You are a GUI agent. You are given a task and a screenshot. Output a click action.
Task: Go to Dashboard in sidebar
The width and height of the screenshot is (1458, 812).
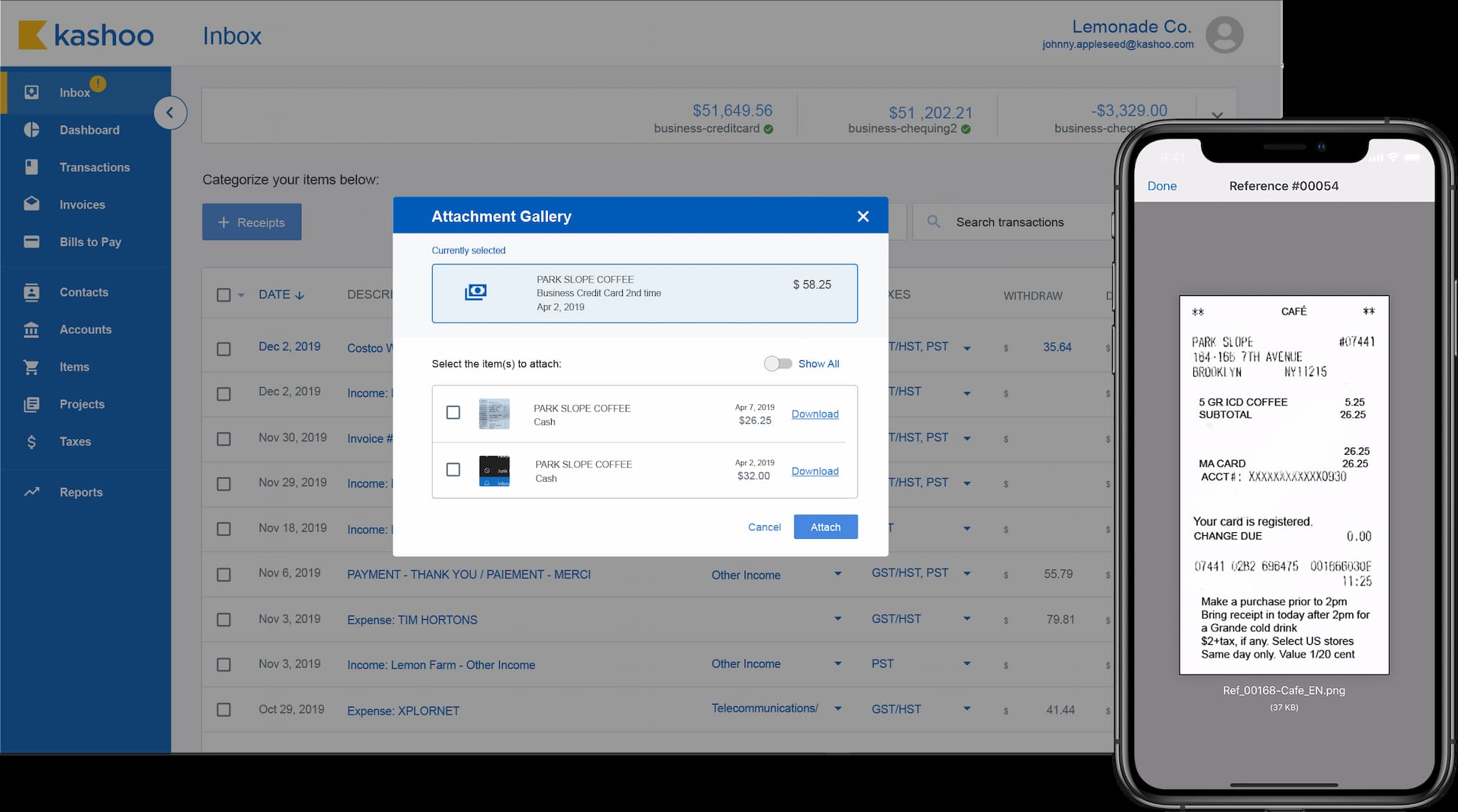pyautogui.click(x=90, y=130)
